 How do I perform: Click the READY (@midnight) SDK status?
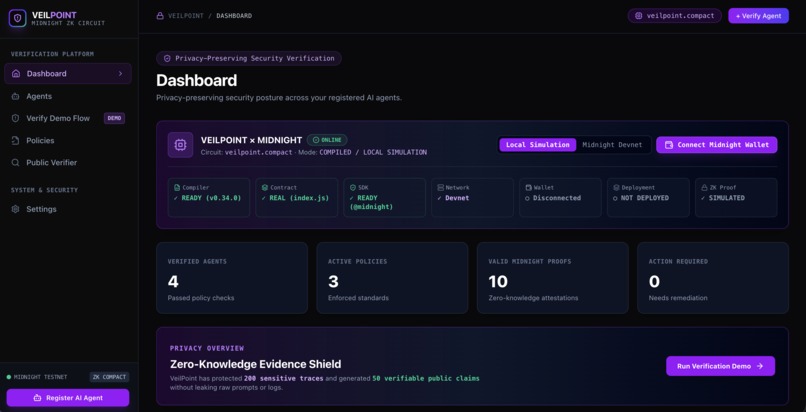[x=371, y=202]
